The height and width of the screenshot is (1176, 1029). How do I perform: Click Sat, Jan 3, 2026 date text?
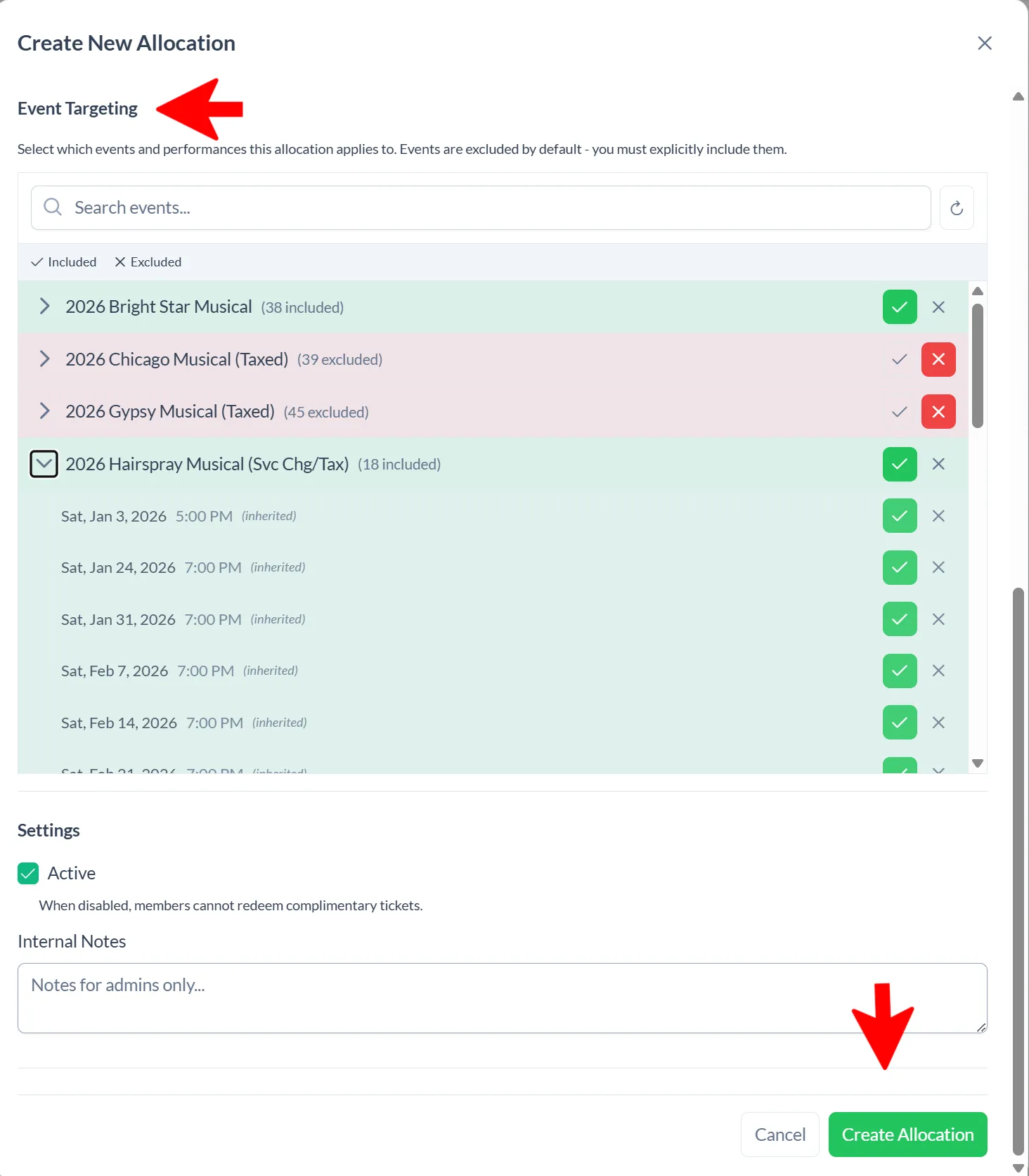114,516
